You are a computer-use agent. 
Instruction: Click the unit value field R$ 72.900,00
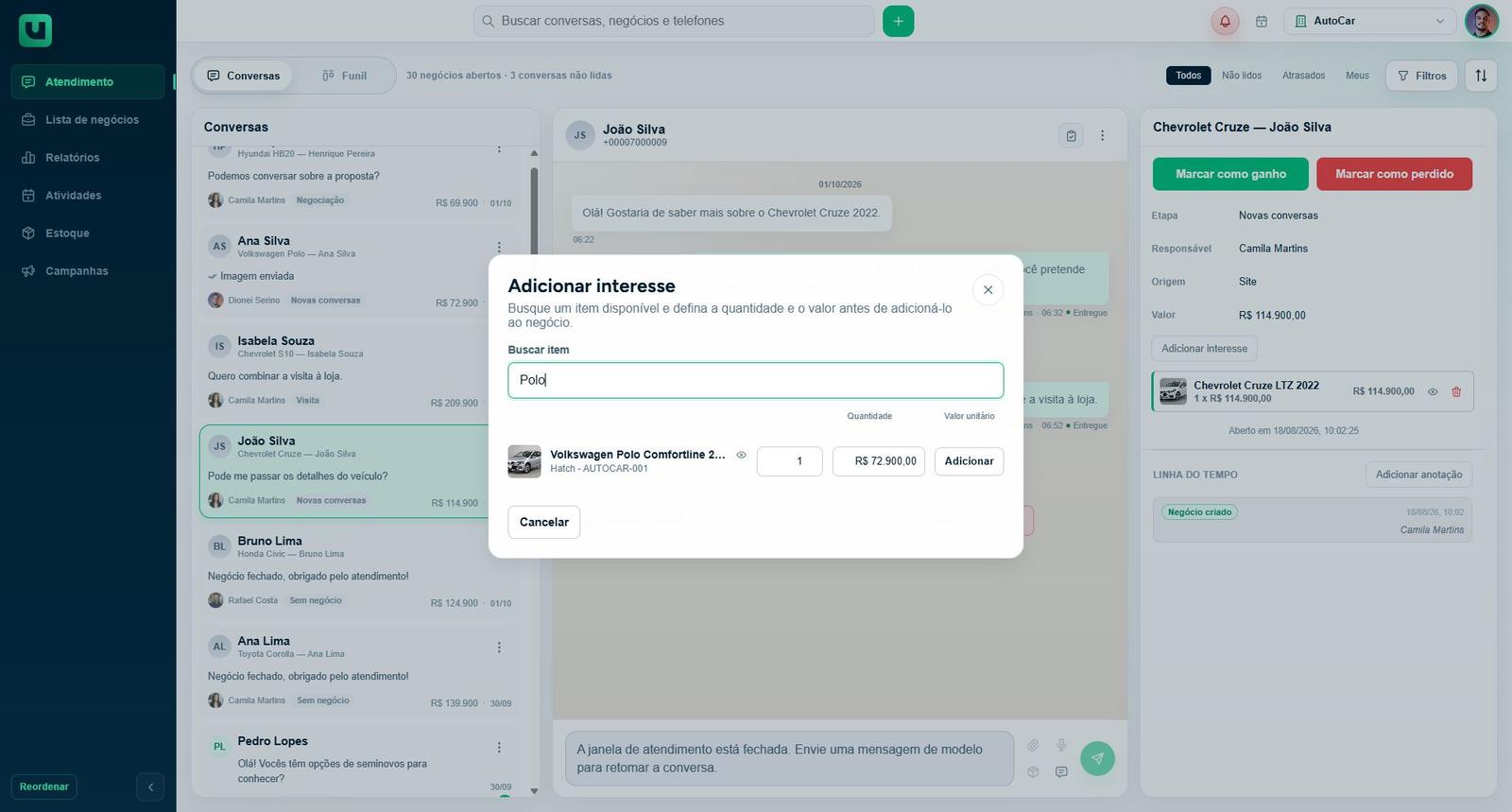point(878,461)
